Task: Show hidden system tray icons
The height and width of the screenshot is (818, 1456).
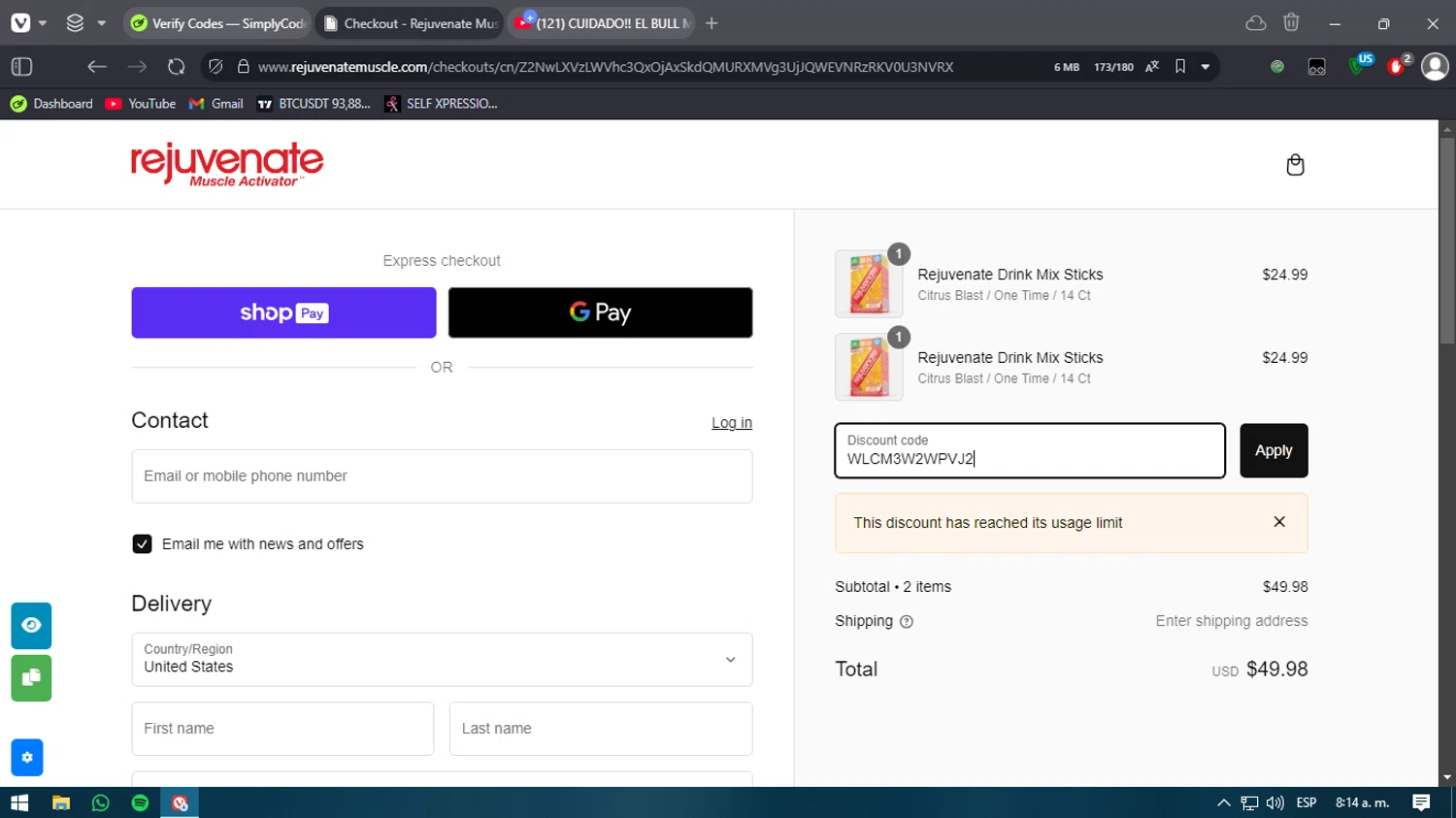Action: [x=1224, y=802]
